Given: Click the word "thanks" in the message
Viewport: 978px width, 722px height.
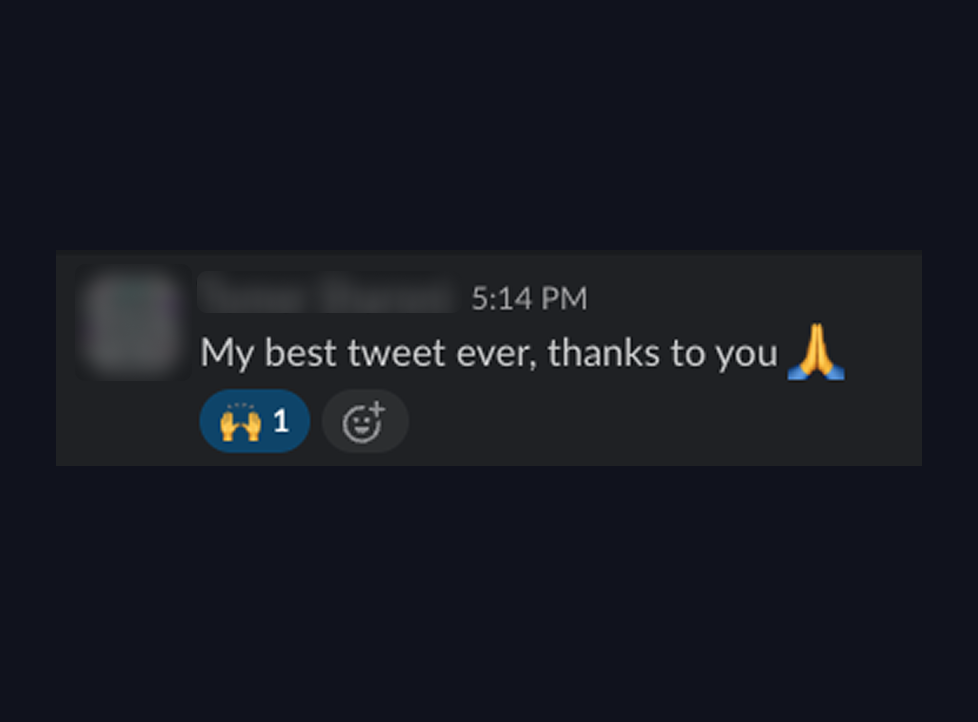Looking at the screenshot, I should pyautogui.click(x=603, y=352).
